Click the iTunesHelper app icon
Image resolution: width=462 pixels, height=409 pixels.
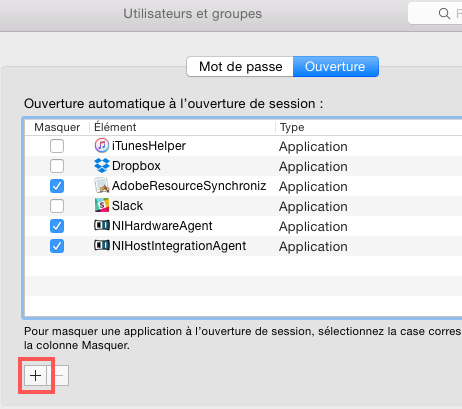[x=102, y=146]
